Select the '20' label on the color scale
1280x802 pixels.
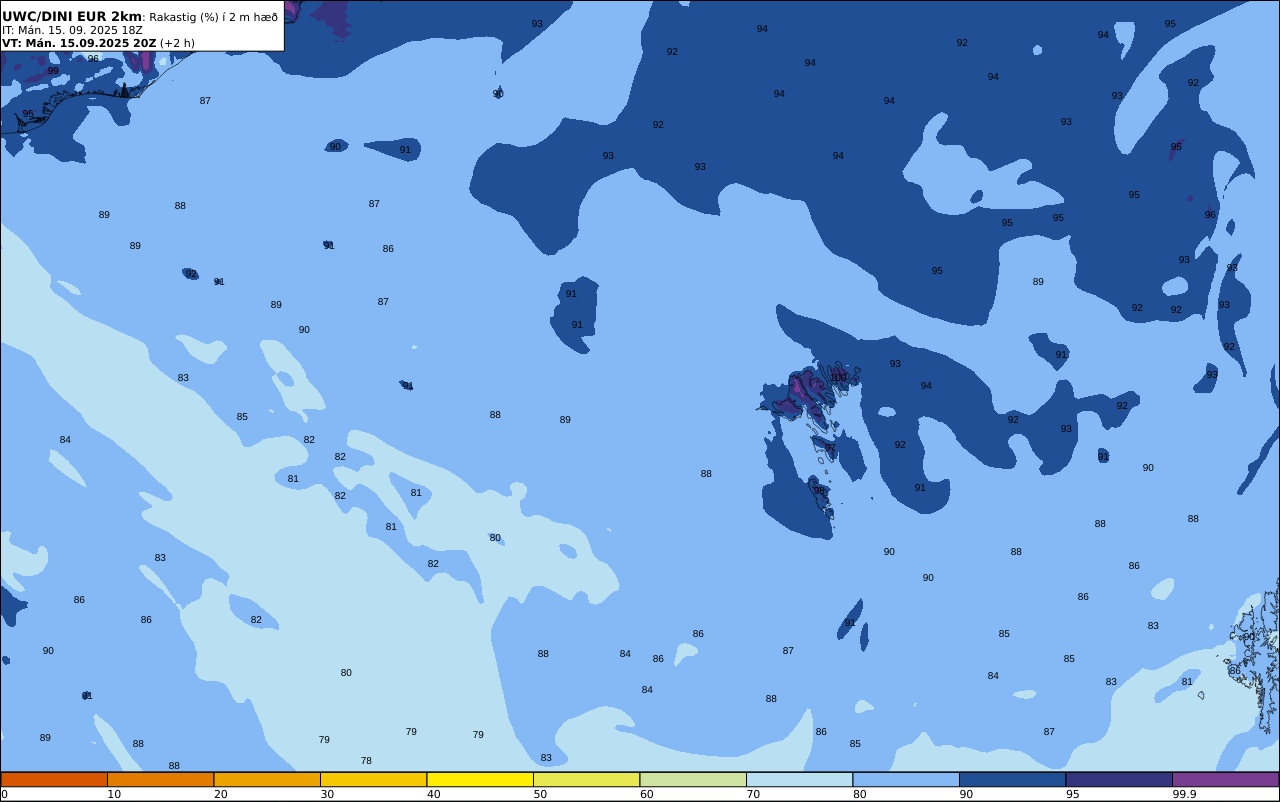[x=220, y=794]
